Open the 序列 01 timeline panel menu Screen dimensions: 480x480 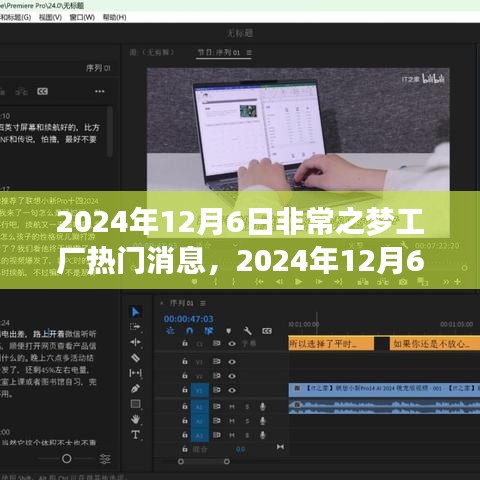(203, 303)
